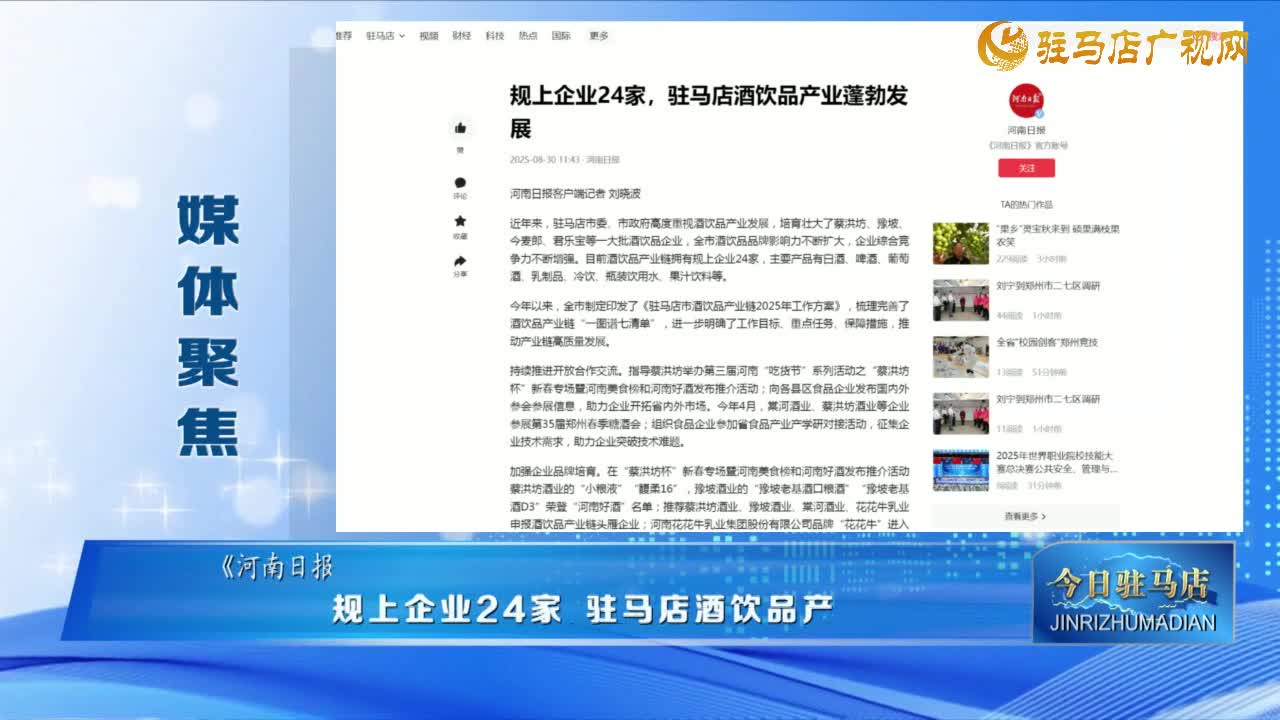The width and height of the screenshot is (1280, 720).
Task: Click paragraph starting 今年以来，全市制定印发了
Action: (710, 324)
